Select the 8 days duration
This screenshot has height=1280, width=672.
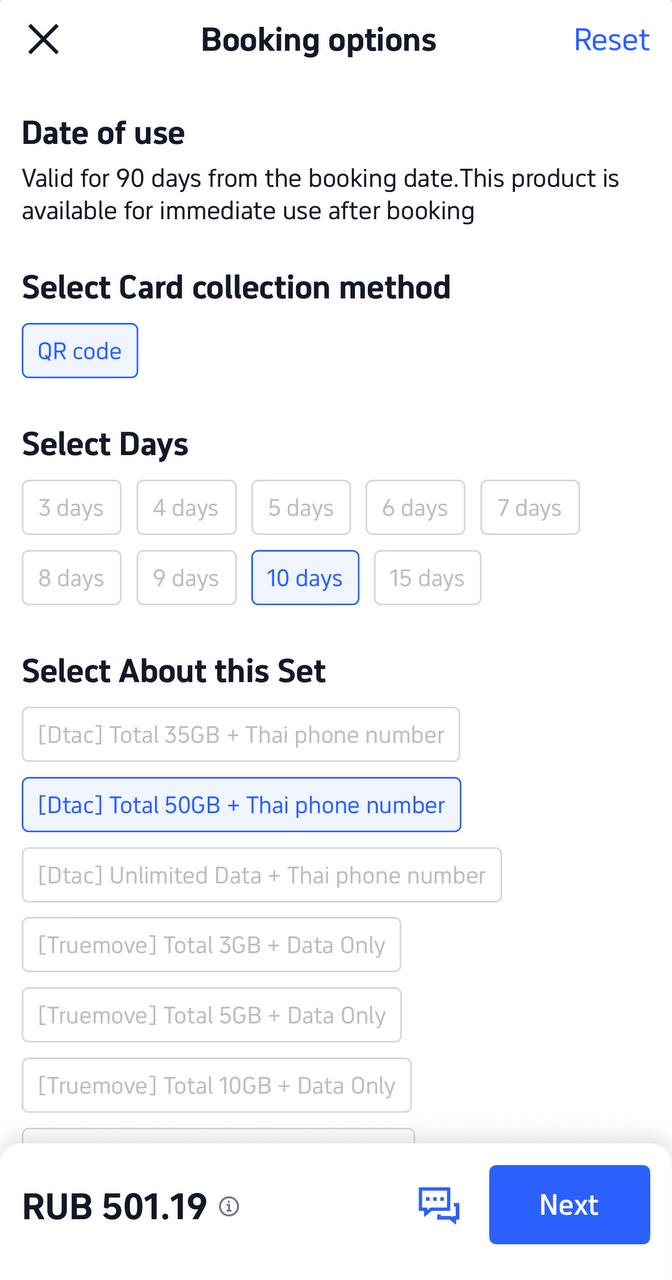(71, 578)
